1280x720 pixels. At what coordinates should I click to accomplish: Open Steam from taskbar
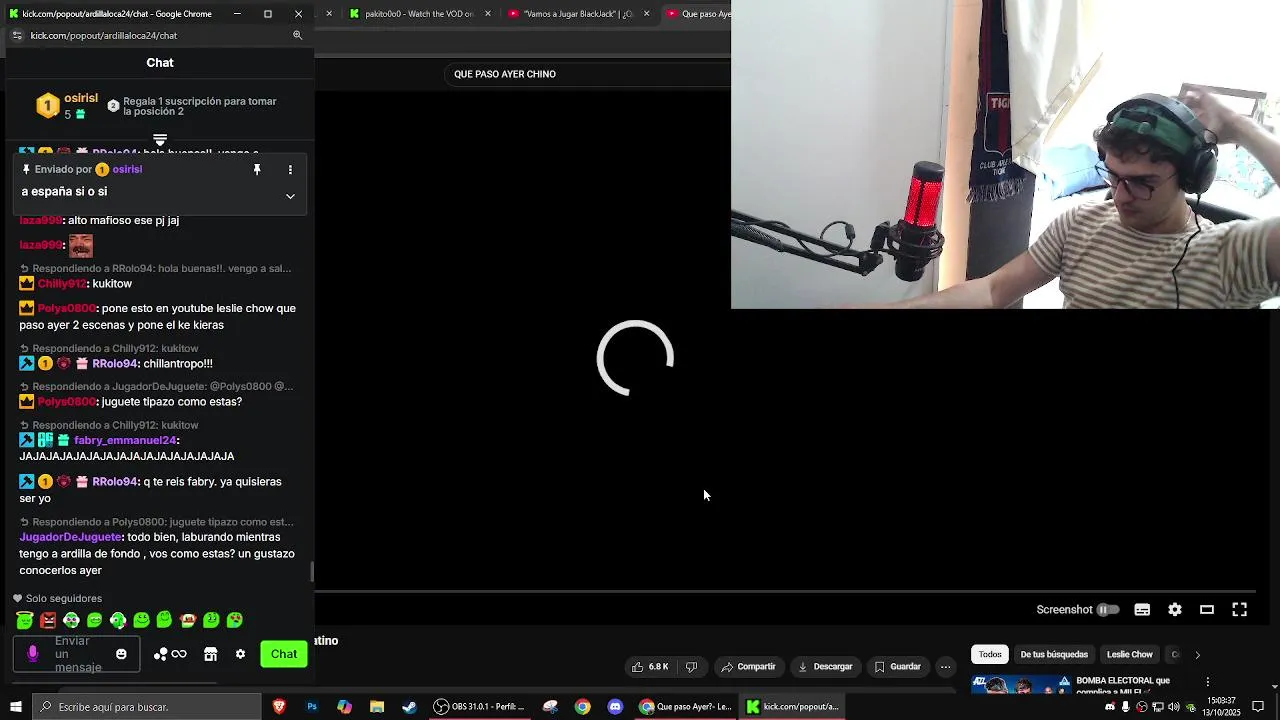(409, 707)
